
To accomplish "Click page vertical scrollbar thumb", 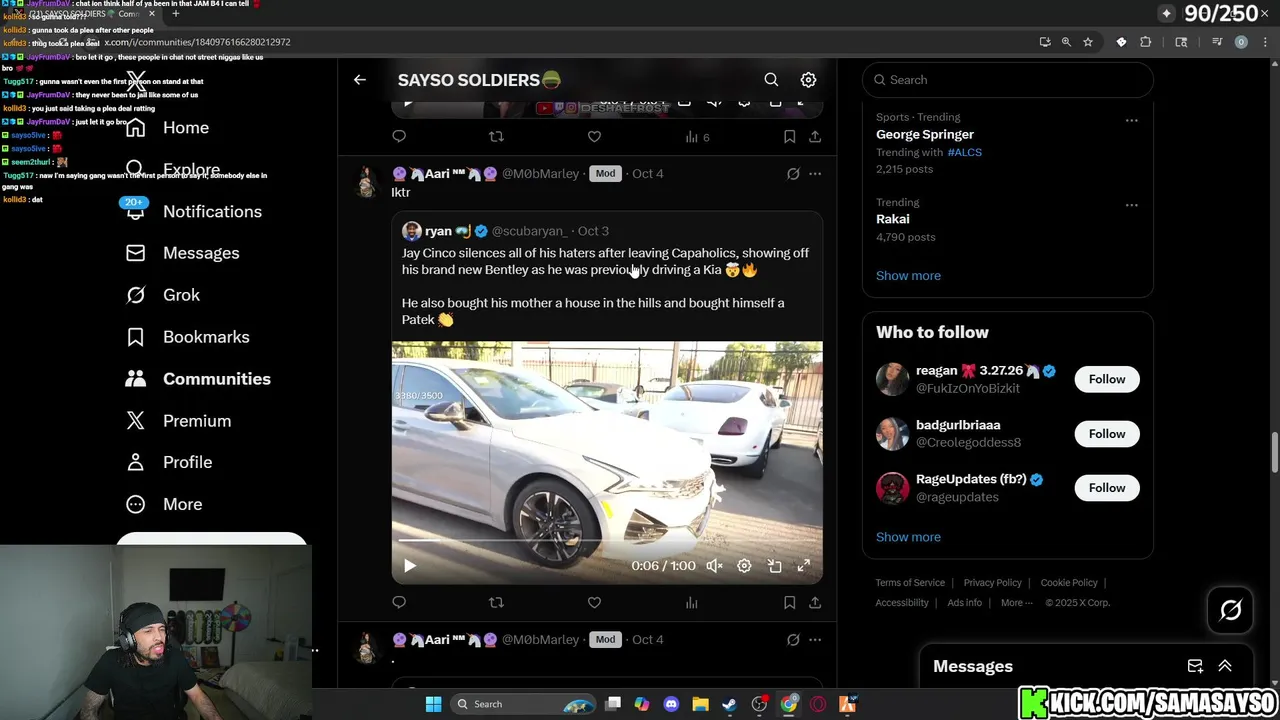I will [x=1274, y=452].
